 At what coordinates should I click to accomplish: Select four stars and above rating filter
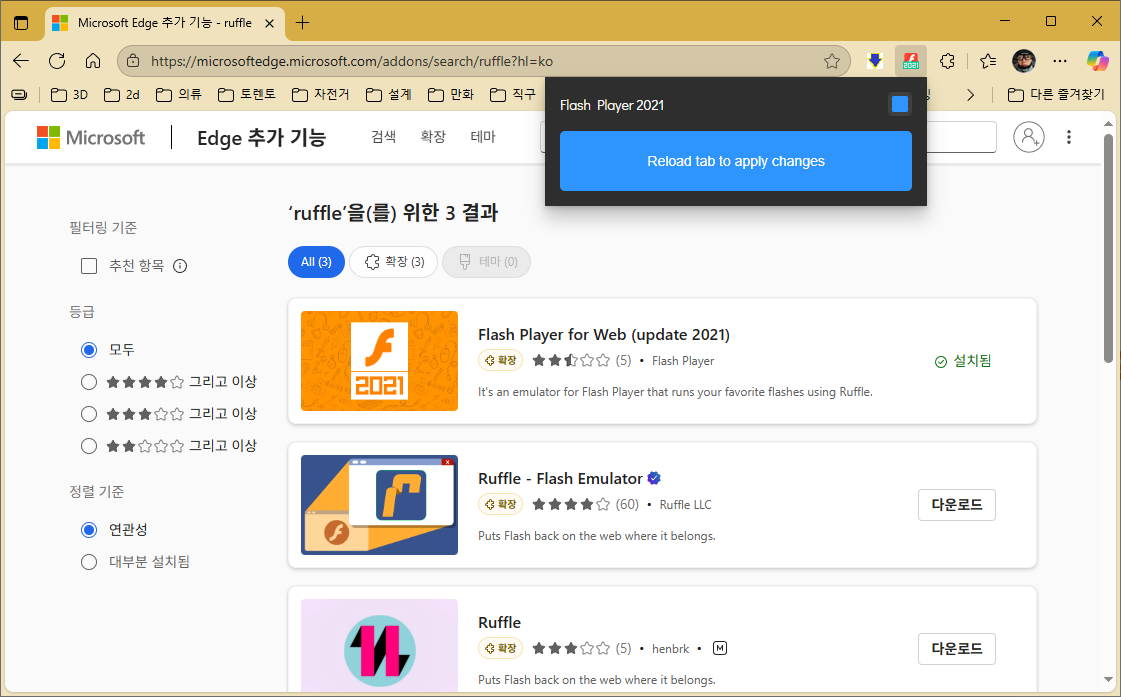point(89,382)
